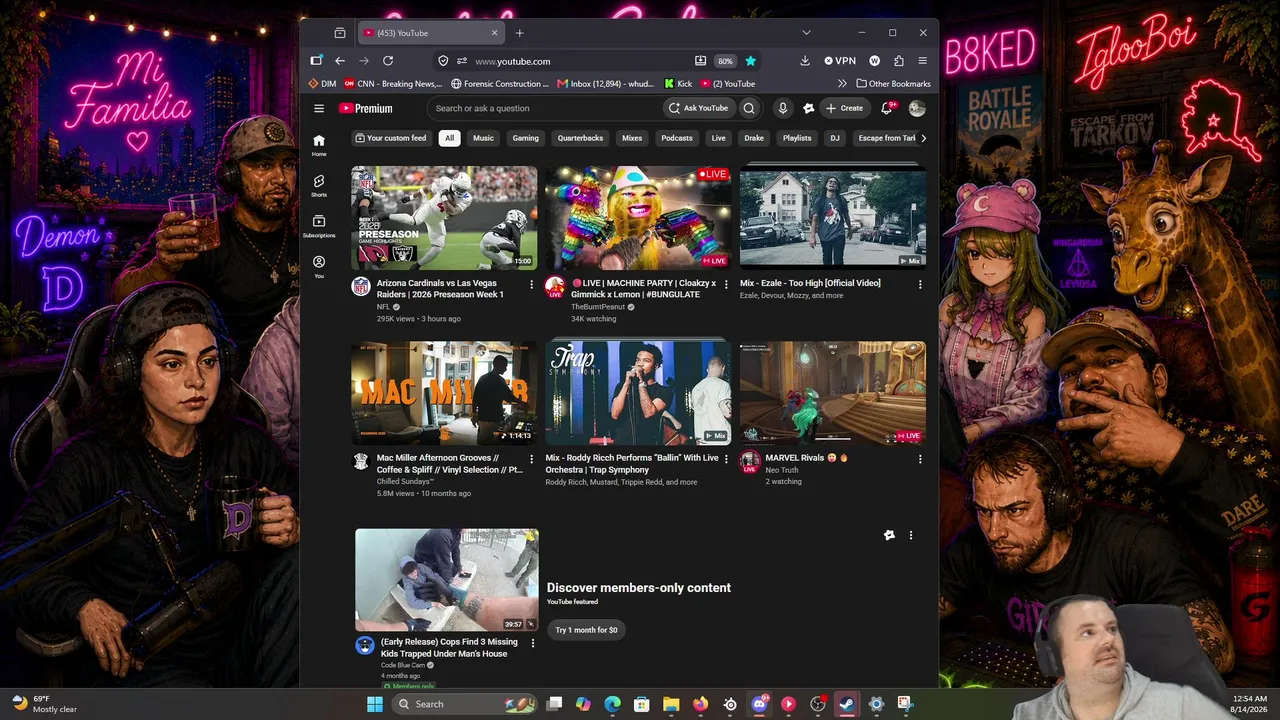This screenshot has height=720, width=1280.
Task: Go to Home in the YouTube sidebar
Action: click(319, 145)
